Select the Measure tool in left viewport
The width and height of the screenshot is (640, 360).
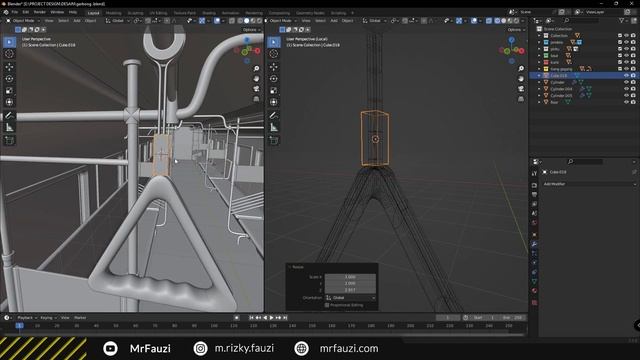(x=9, y=127)
